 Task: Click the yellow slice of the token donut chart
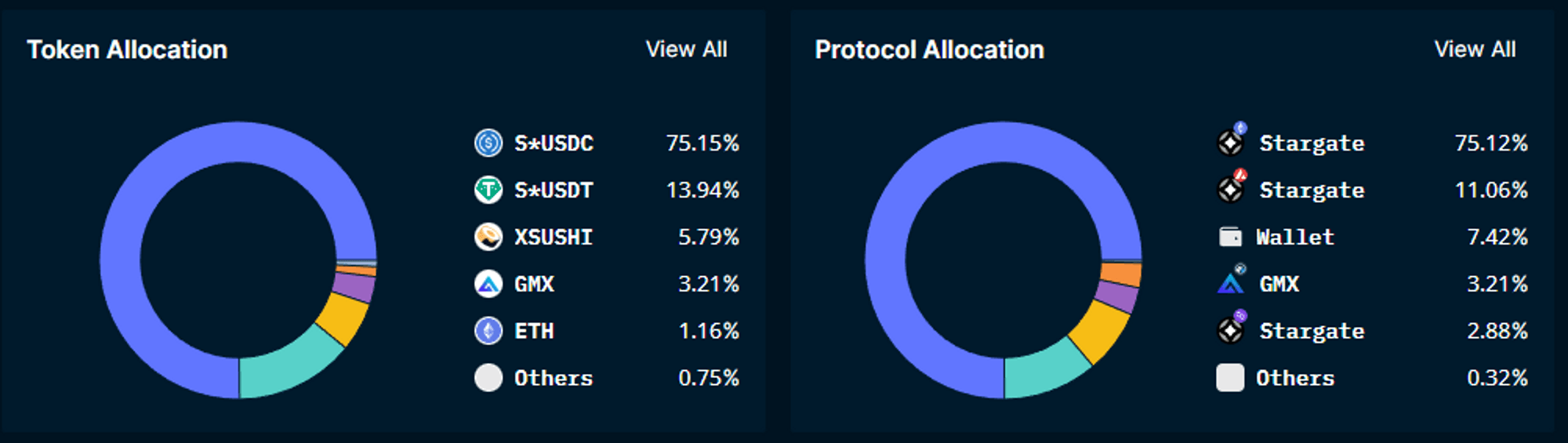coord(343,318)
